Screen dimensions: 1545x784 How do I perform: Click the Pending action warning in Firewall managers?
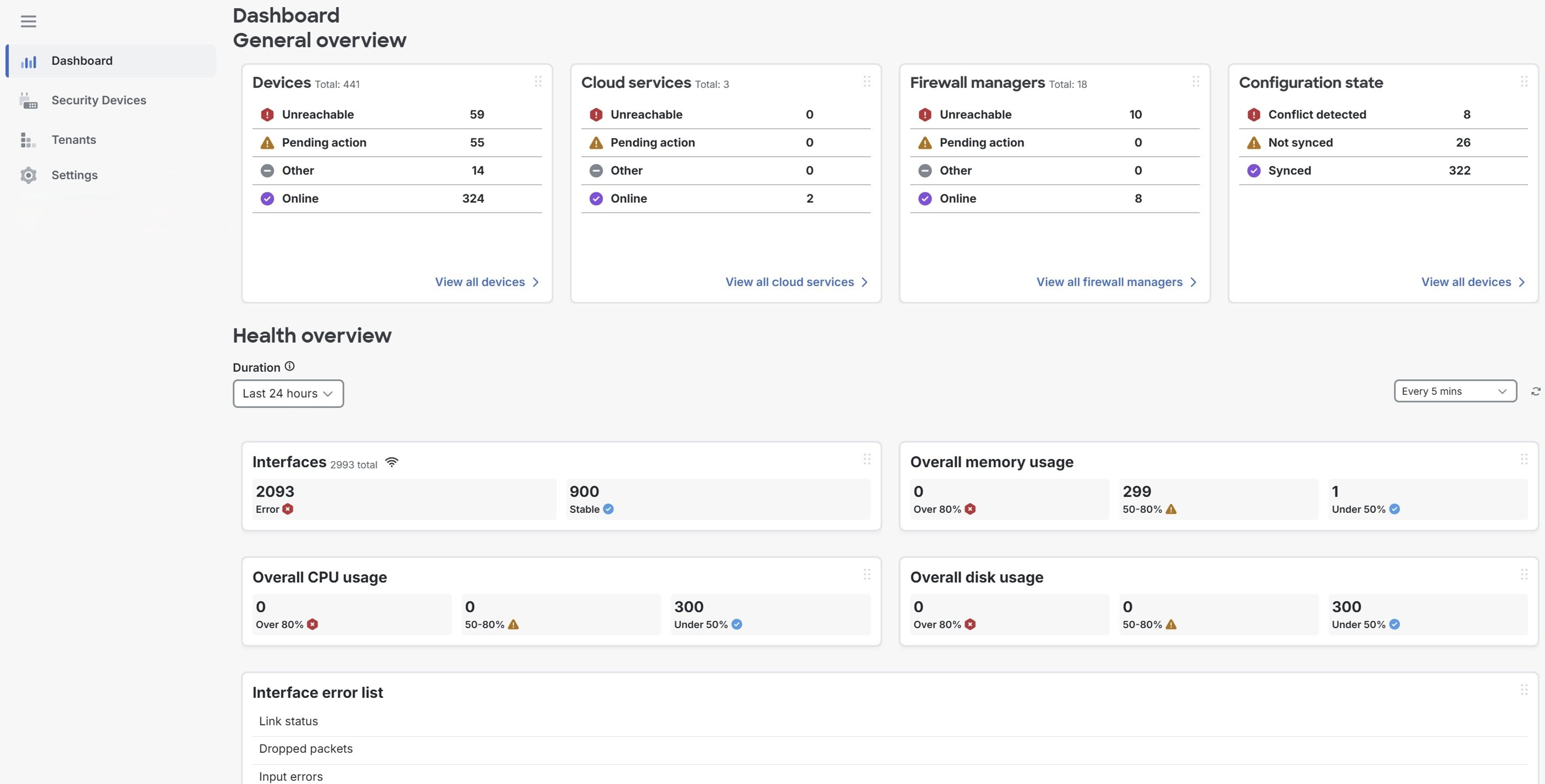tap(925, 142)
